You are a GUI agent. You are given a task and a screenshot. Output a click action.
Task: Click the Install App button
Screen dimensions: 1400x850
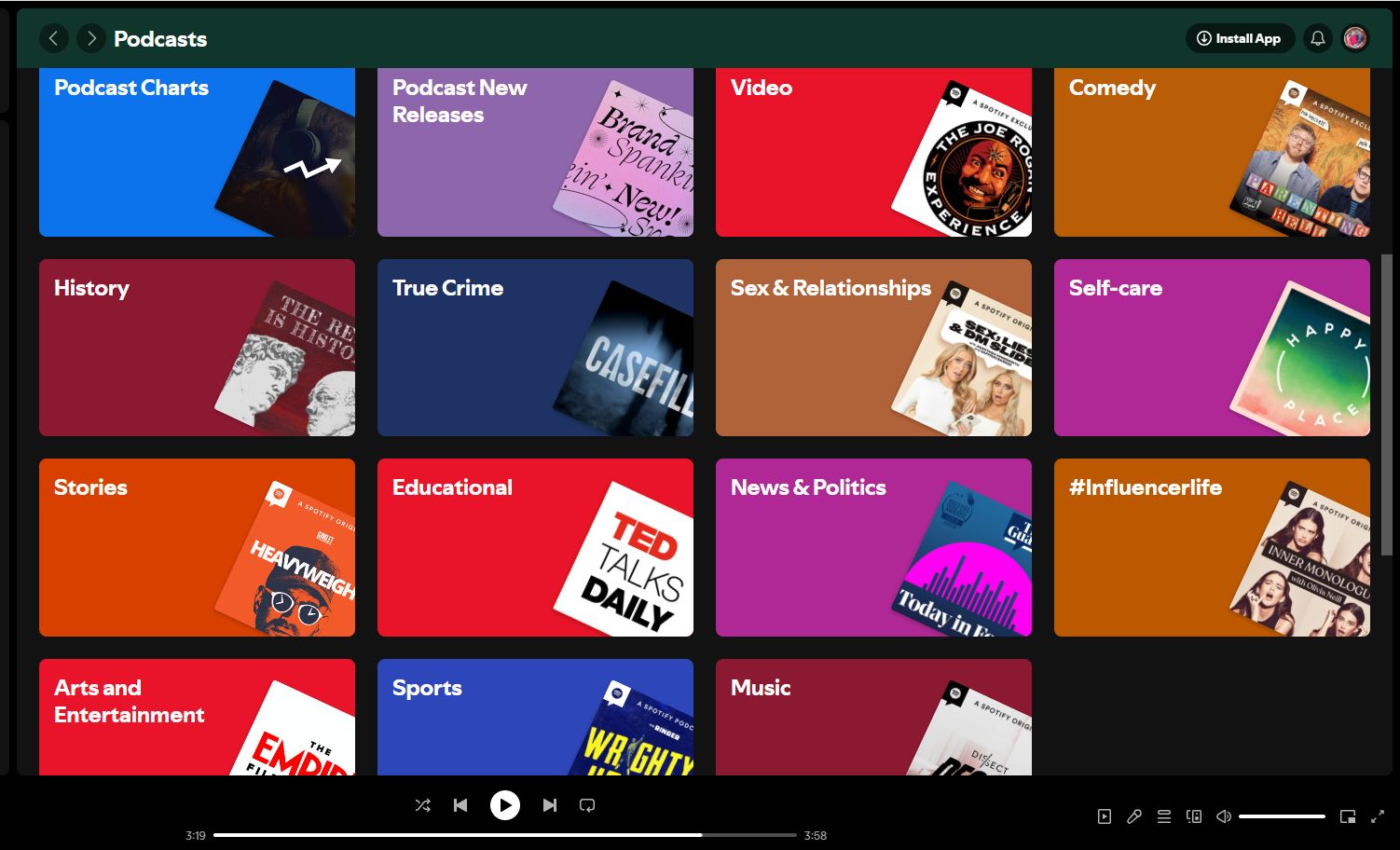[1240, 38]
